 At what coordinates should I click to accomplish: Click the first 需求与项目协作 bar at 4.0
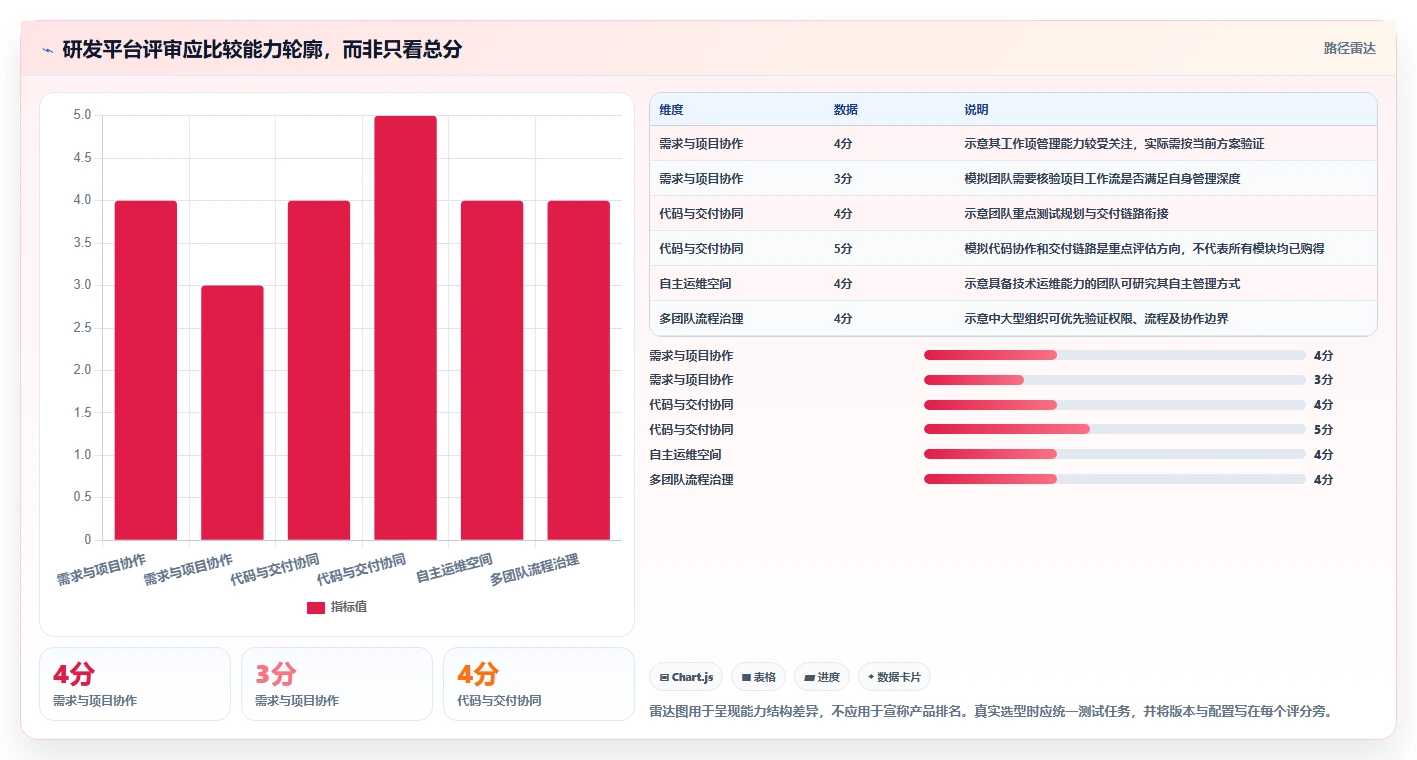click(146, 370)
